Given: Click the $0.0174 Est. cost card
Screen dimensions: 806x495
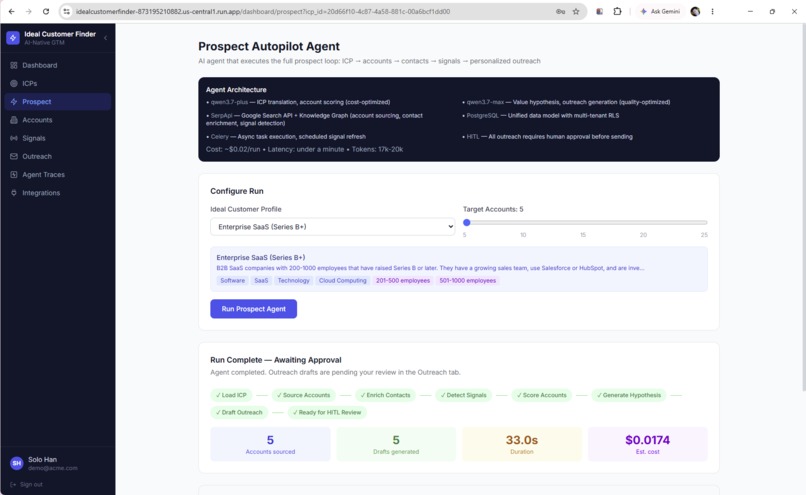Looking at the screenshot, I should coord(648,444).
